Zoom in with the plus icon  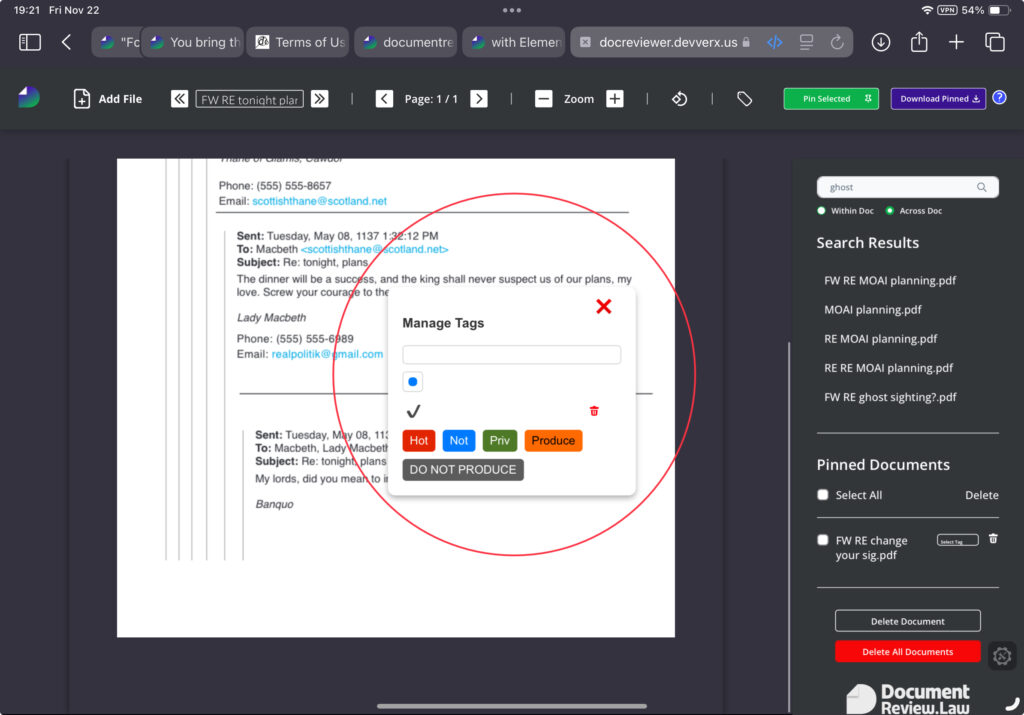[615, 99]
